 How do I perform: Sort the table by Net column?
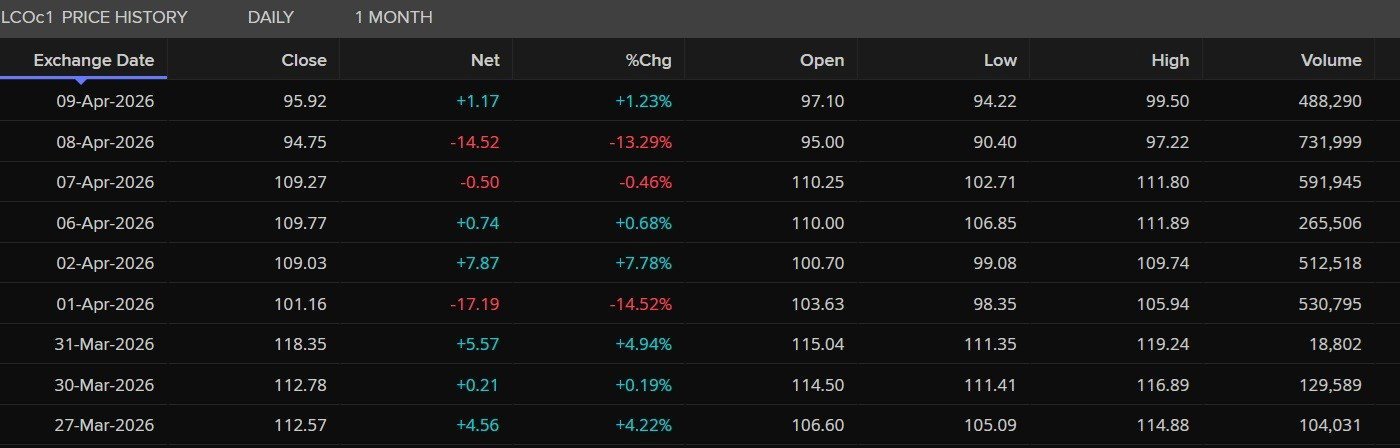coord(485,60)
